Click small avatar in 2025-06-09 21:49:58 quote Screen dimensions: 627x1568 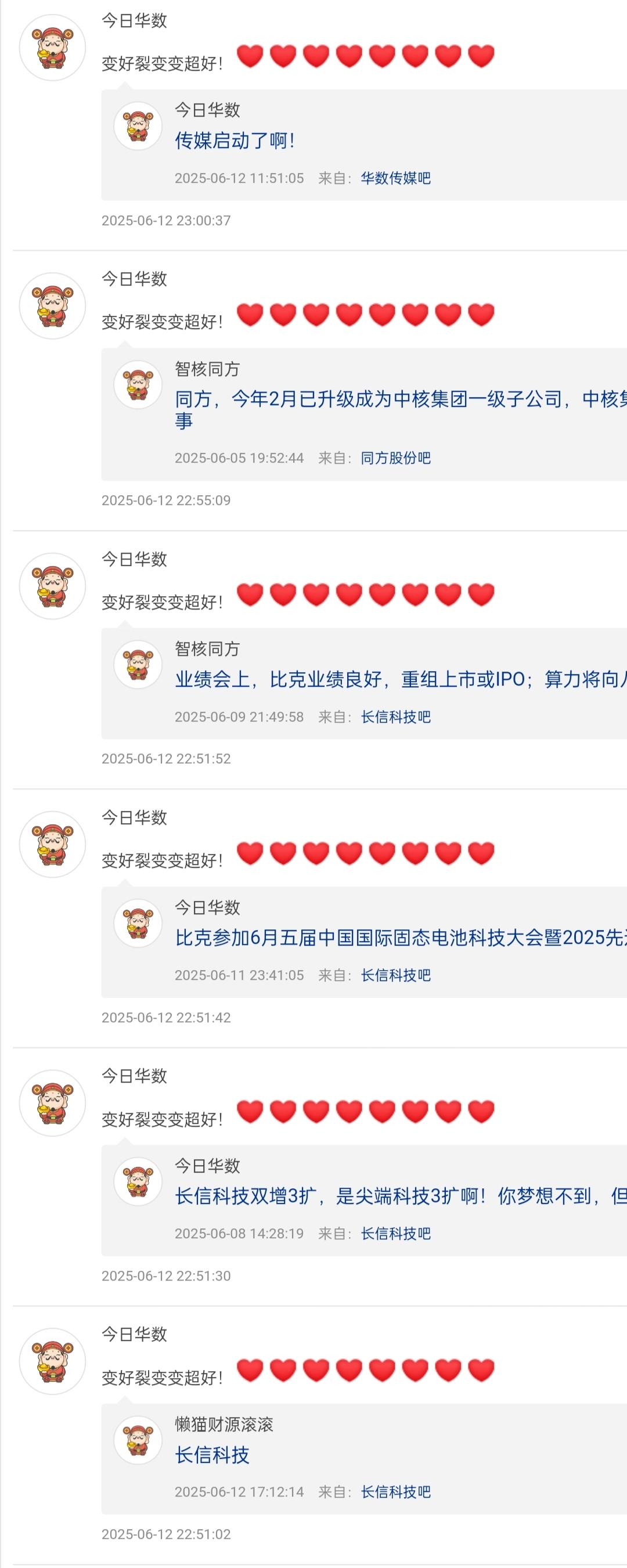click(x=138, y=665)
